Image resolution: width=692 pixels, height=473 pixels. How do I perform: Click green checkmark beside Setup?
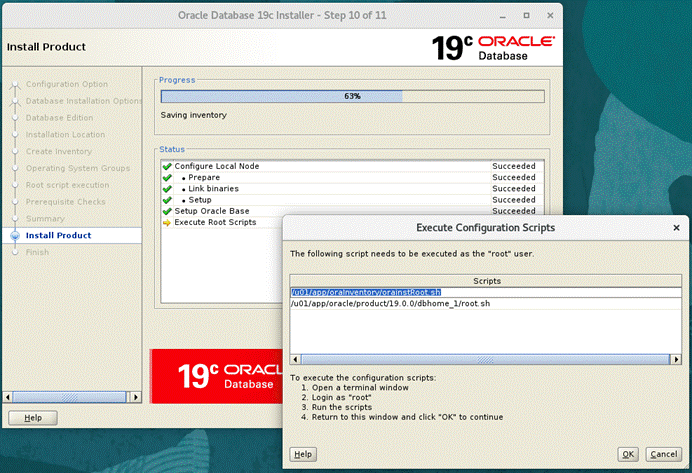tap(167, 200)
